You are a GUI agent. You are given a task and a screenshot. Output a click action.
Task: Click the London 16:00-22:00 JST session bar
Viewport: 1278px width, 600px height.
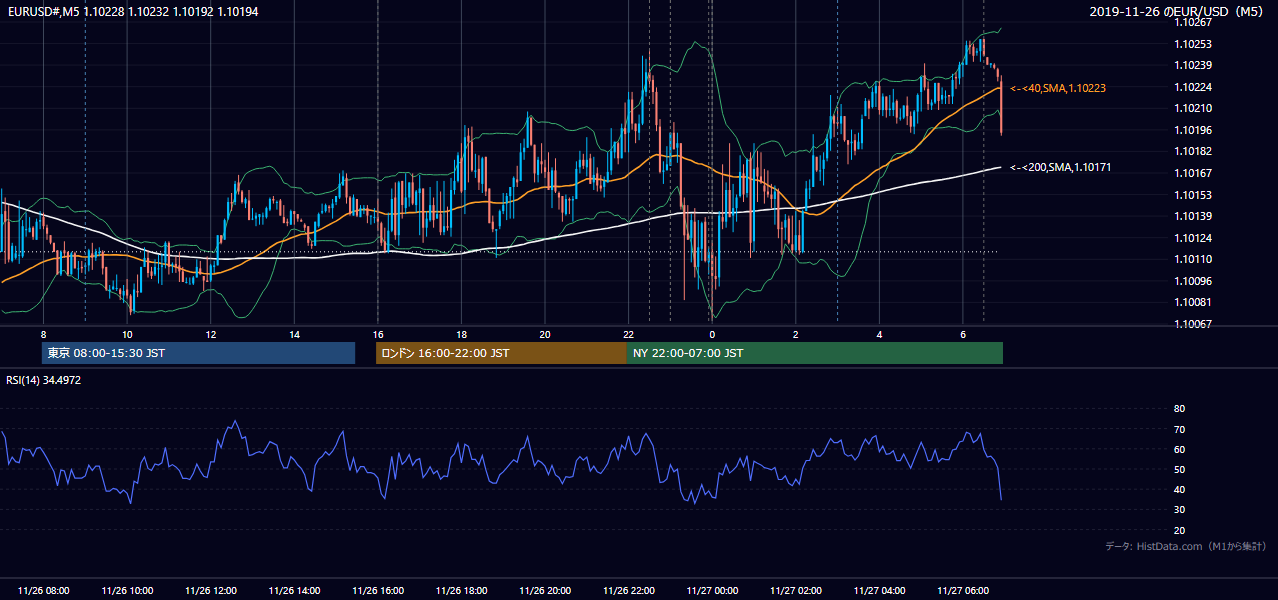[501, 353]
